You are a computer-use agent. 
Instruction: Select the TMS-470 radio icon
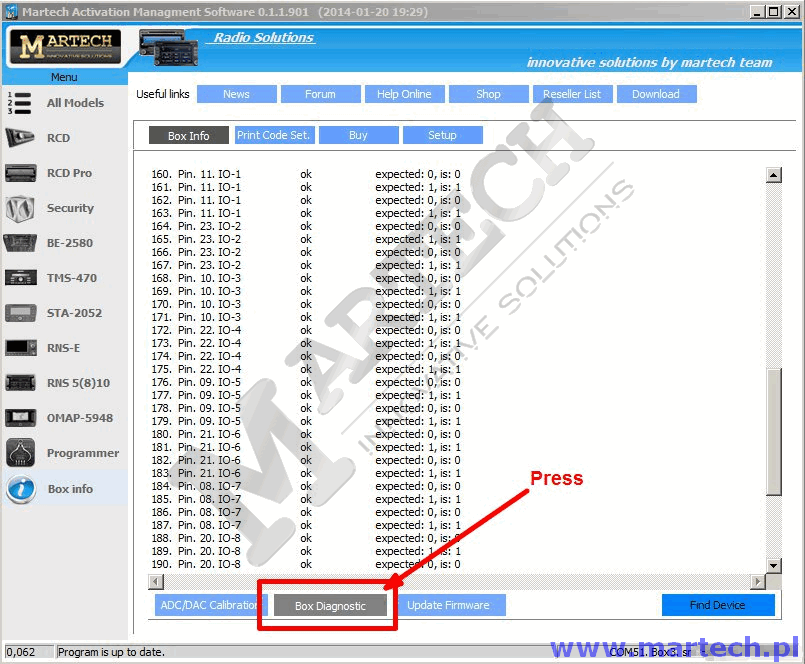point(21,278)
